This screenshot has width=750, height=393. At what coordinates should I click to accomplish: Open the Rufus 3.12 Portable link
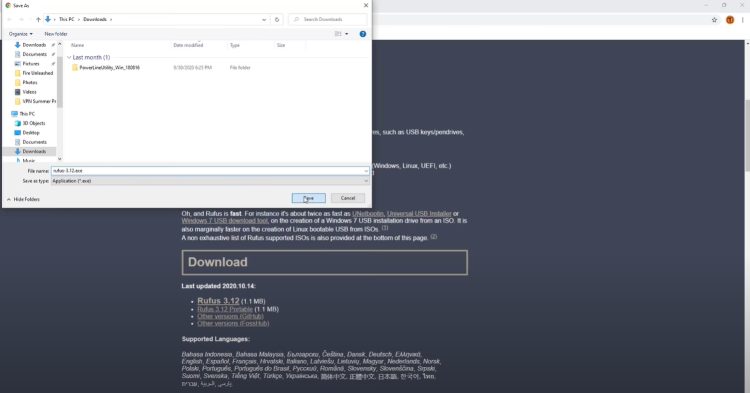click(225, 309)
